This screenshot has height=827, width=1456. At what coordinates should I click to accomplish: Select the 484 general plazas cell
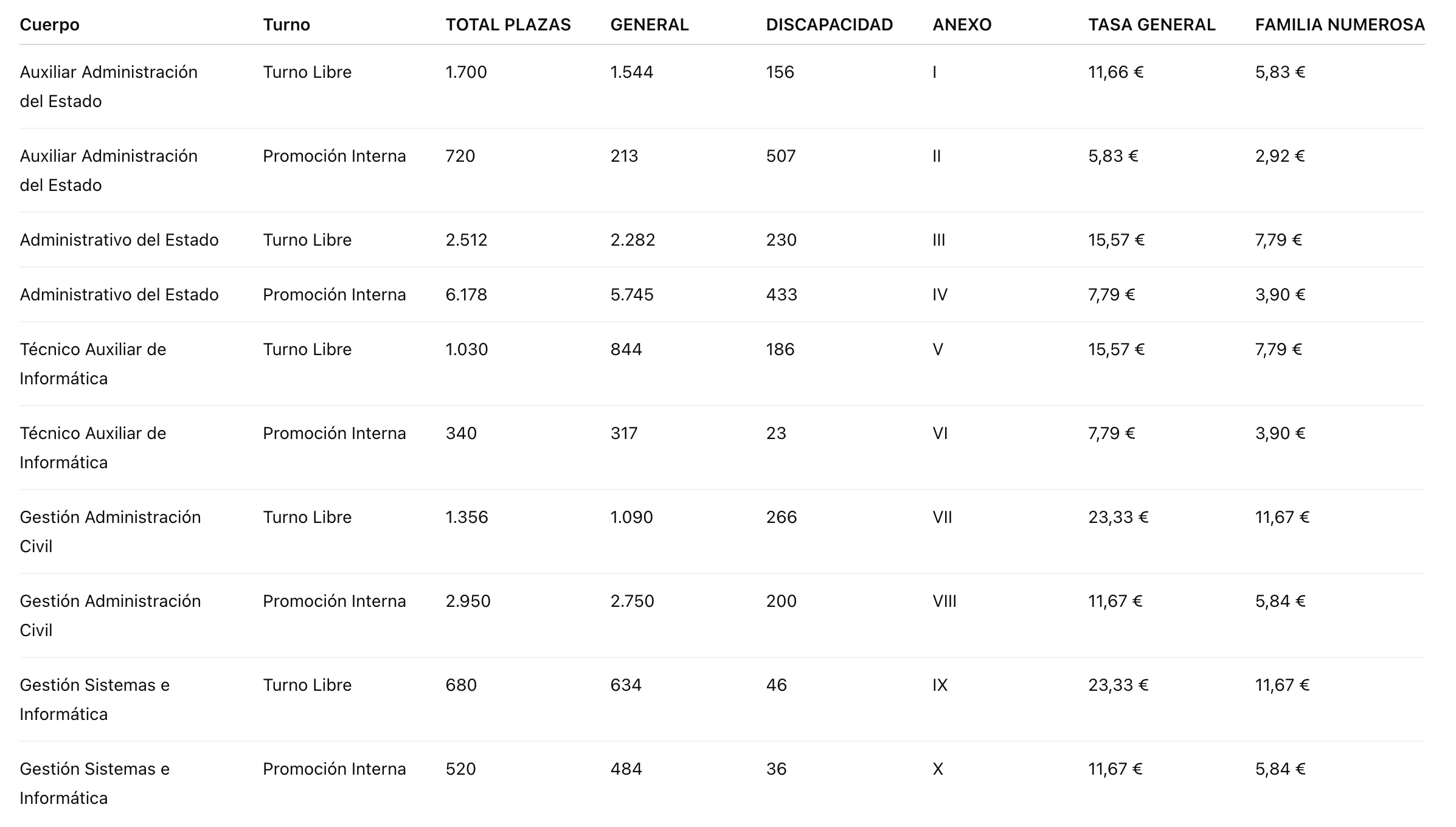click(x=626, y=769)
